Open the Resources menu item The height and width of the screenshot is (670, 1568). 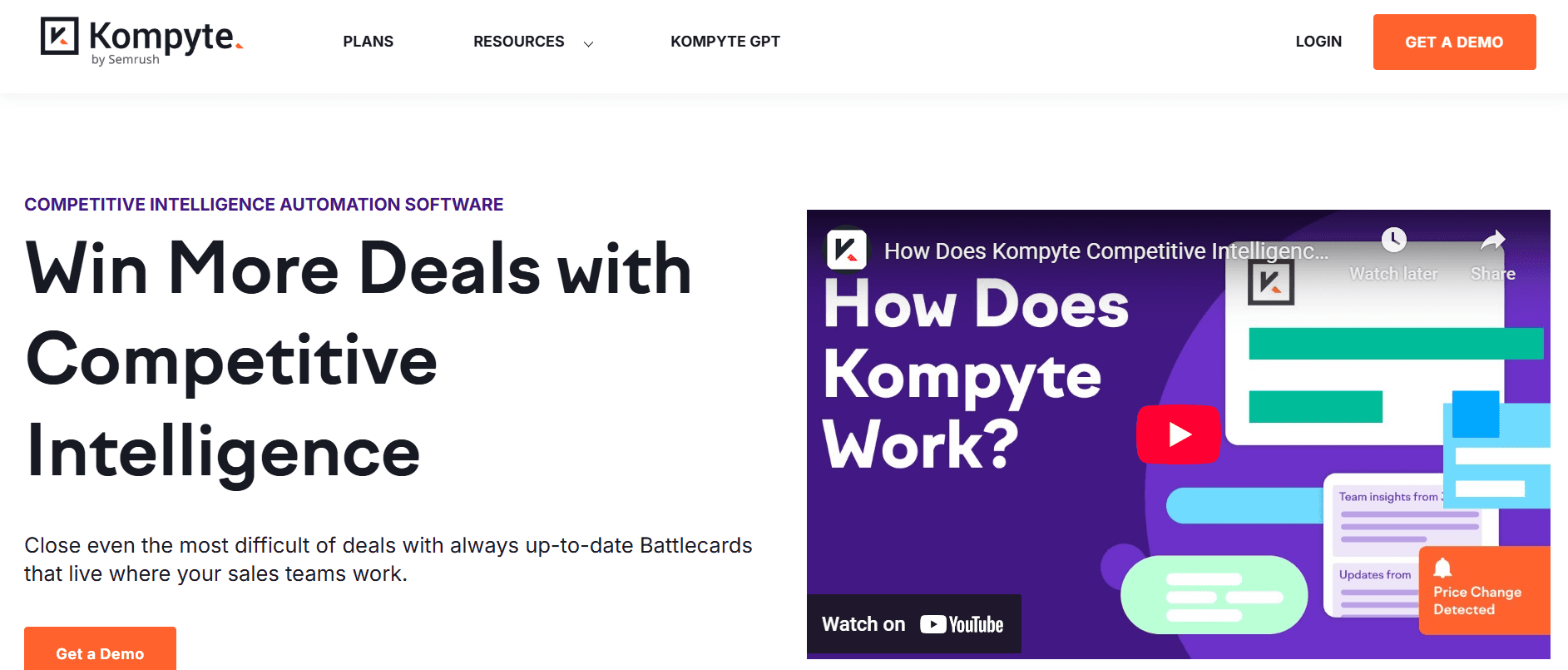click(518, 42)
